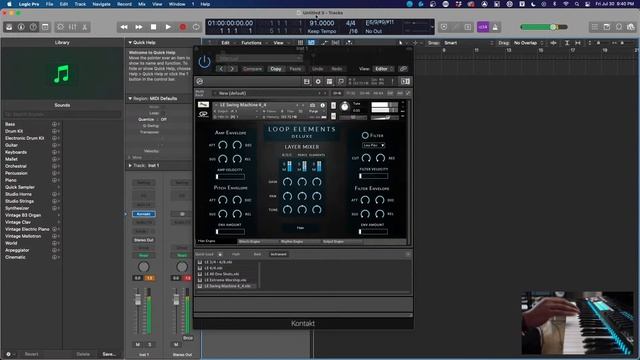Open the Toolbar button in the control bar

45,27
